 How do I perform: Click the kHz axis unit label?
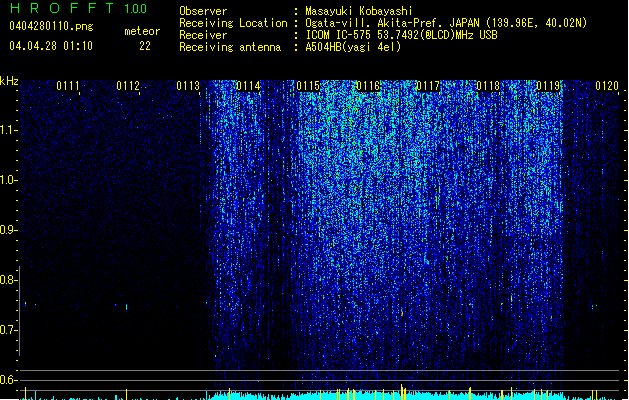point(9,81)
